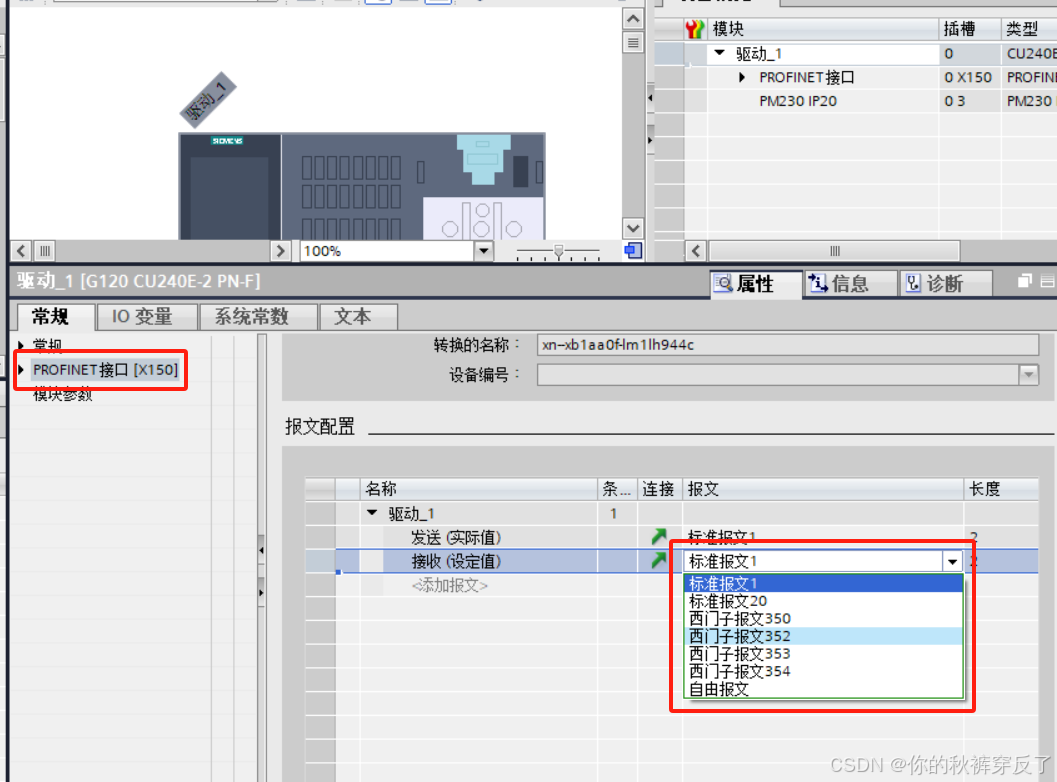The width and height of the screenshot is (1057, 782).
Task: Choose 自由报文 from the list
Action: (823, 689)
